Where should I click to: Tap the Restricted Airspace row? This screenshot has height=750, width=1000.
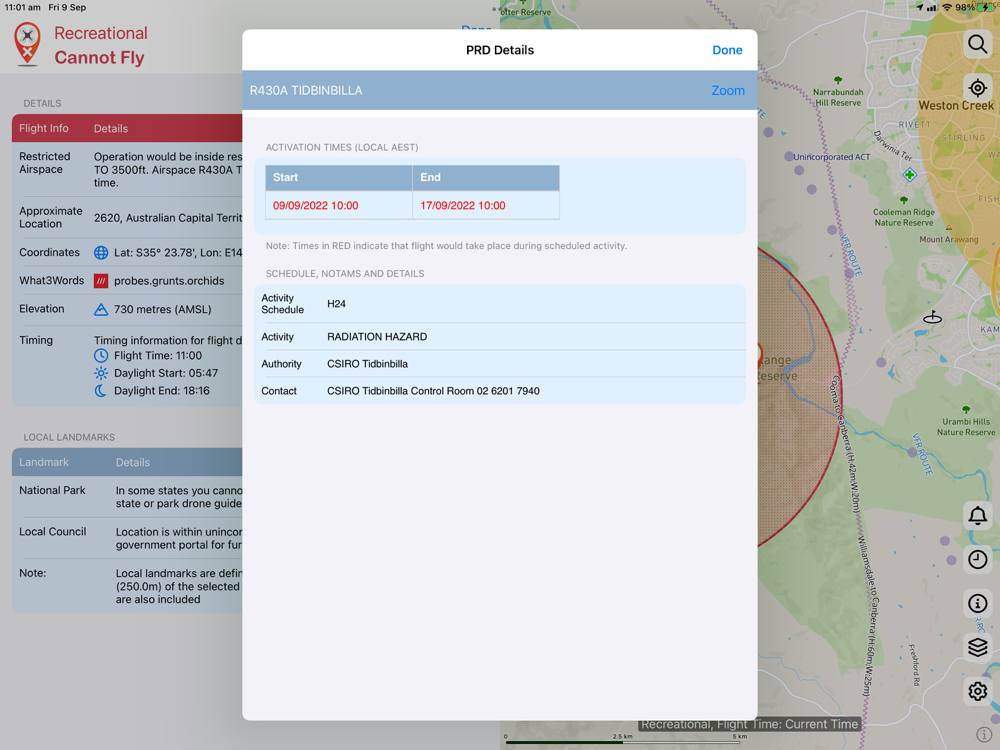pos(128,169)
